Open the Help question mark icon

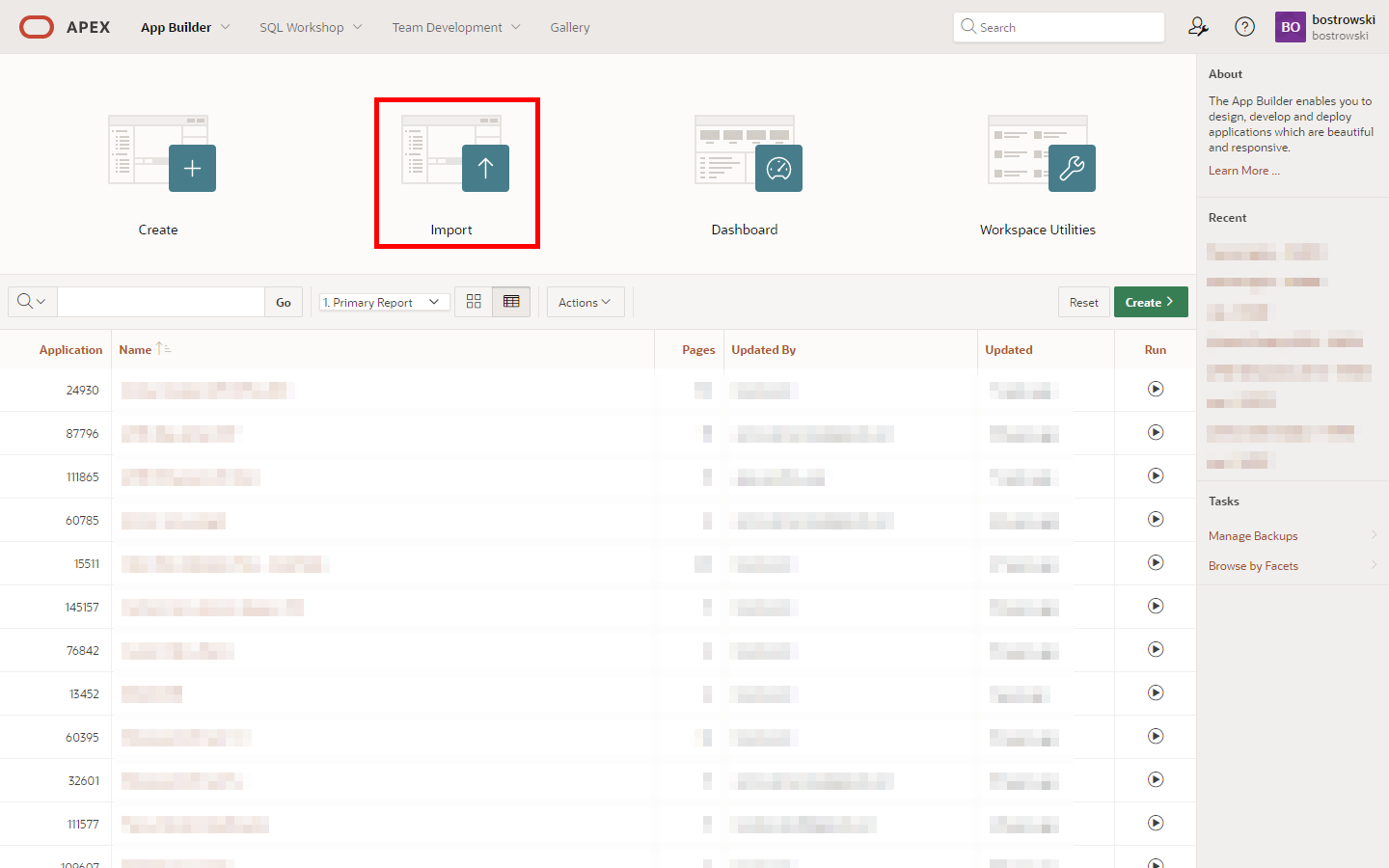tap(1244, 27)
